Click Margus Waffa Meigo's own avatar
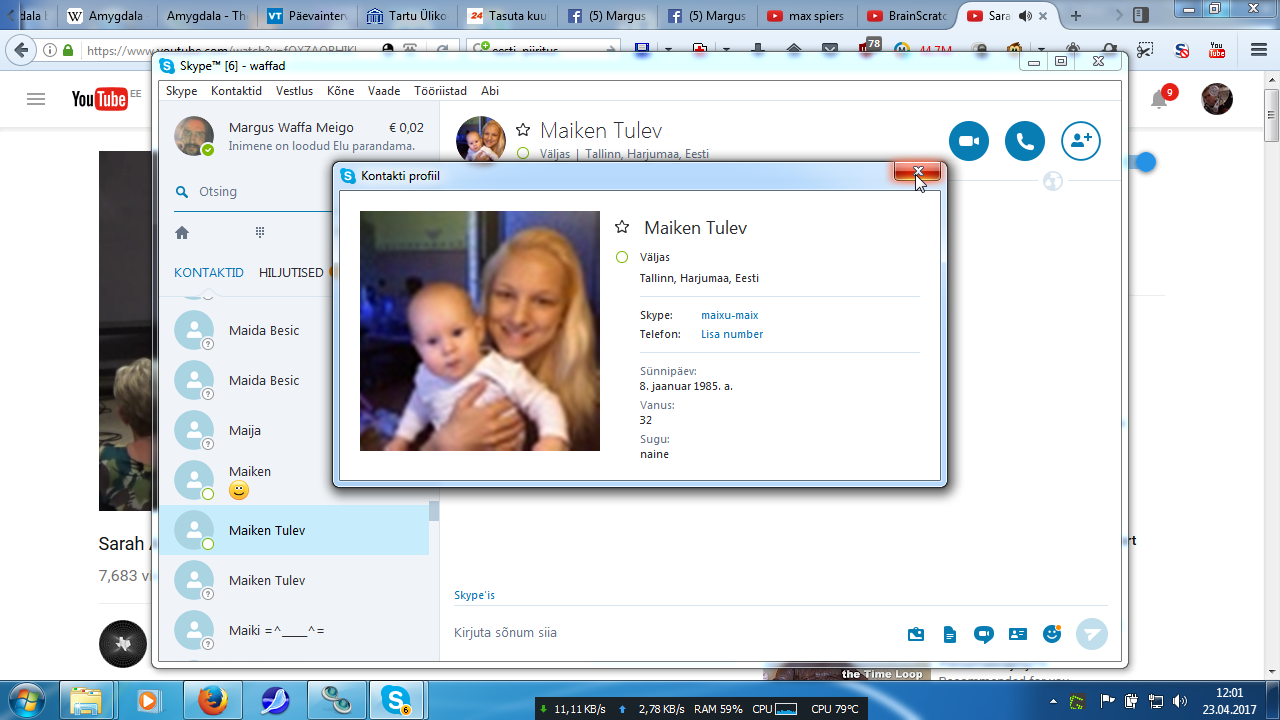This screenshot has height=720, width=1280. [194, 136]
